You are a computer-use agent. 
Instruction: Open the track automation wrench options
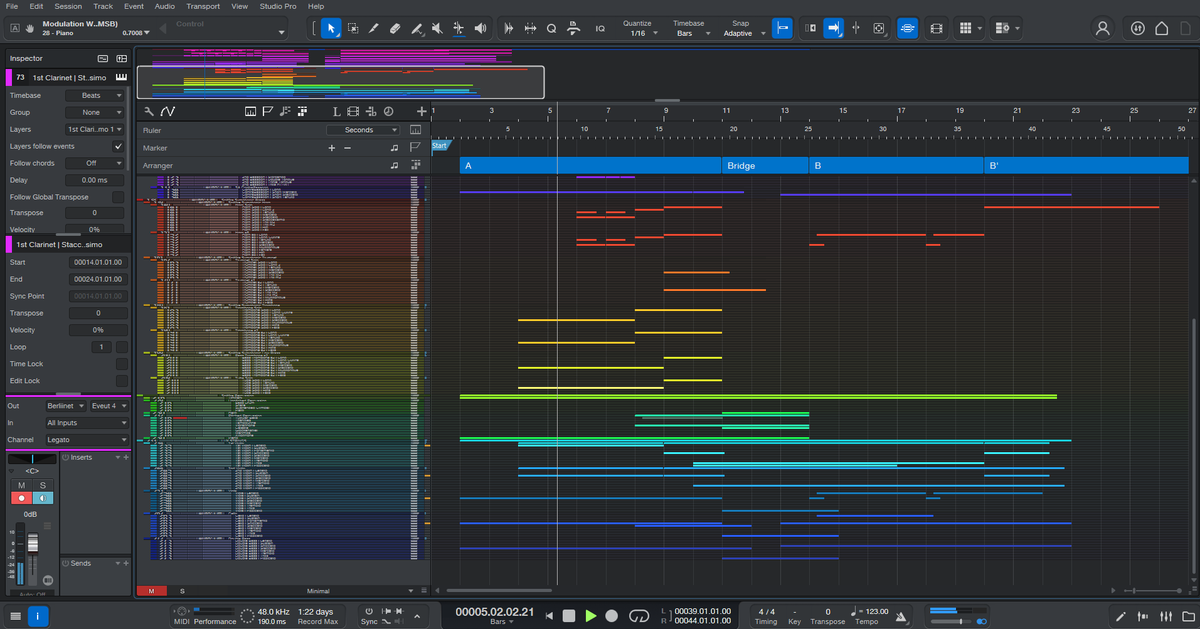click(x=149, y=112)
